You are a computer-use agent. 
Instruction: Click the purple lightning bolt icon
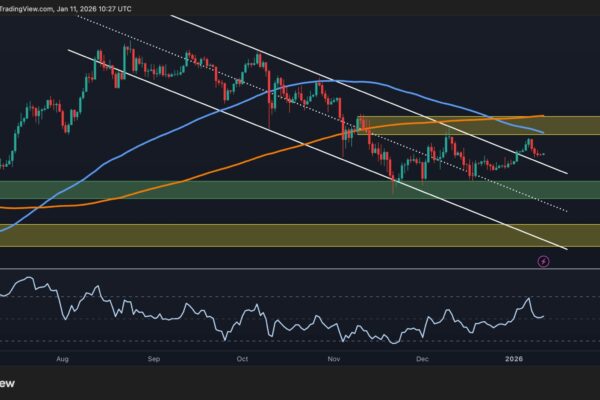click(543, 261)
